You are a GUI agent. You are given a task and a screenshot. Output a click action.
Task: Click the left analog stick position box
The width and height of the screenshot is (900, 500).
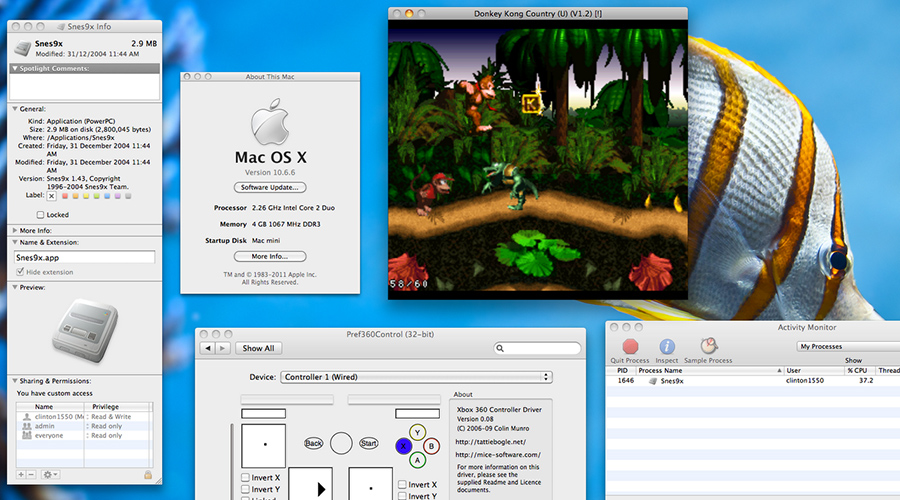(263, 445)
